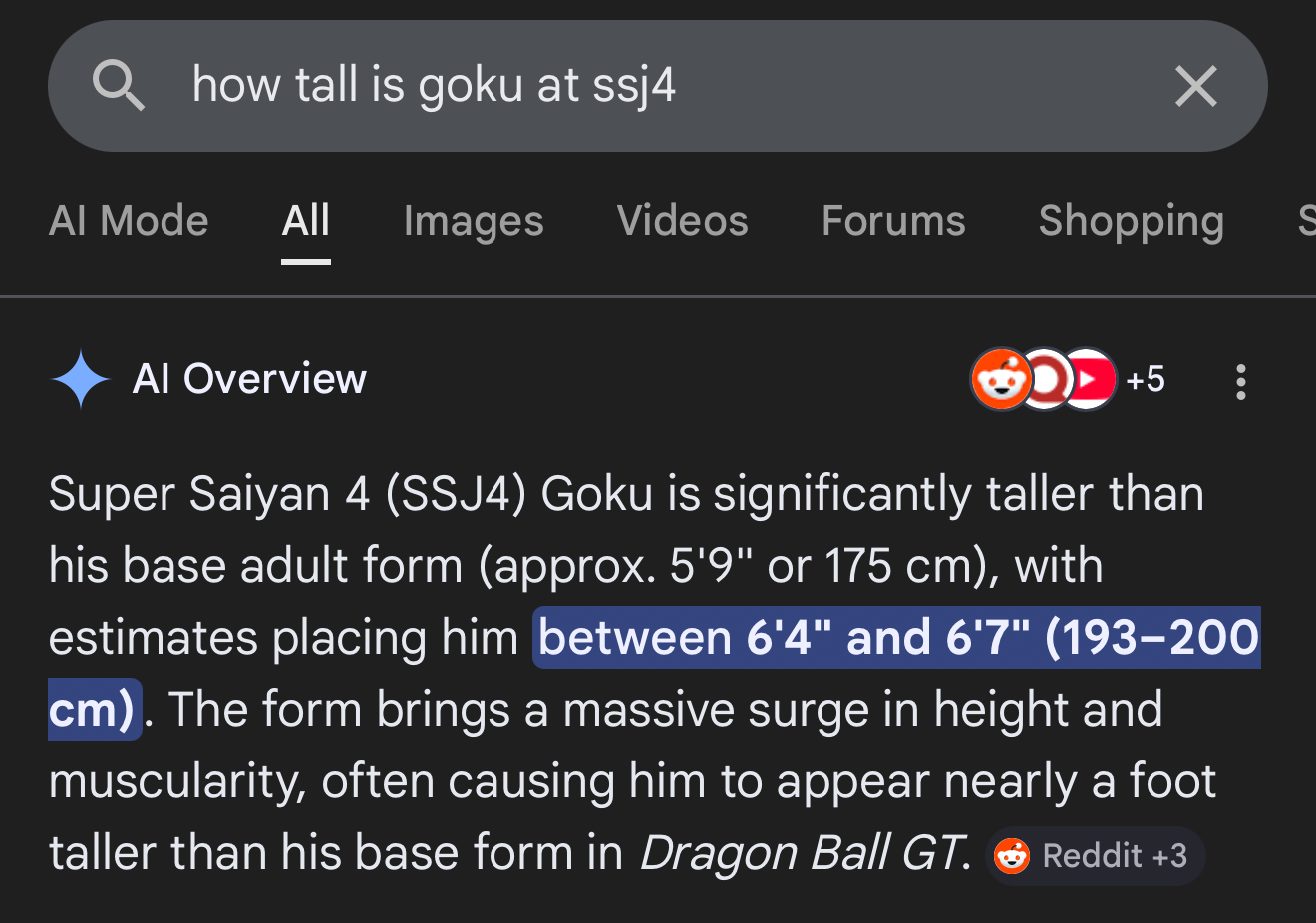Open the Shopping tab
This screenshot has width=1316, height=923.
(1131, 221)
